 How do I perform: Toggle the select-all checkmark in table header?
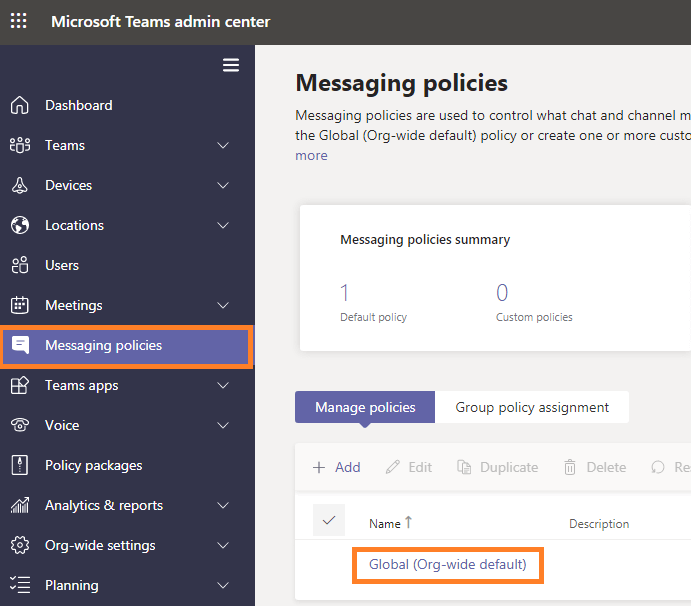(x=329, y=520)
